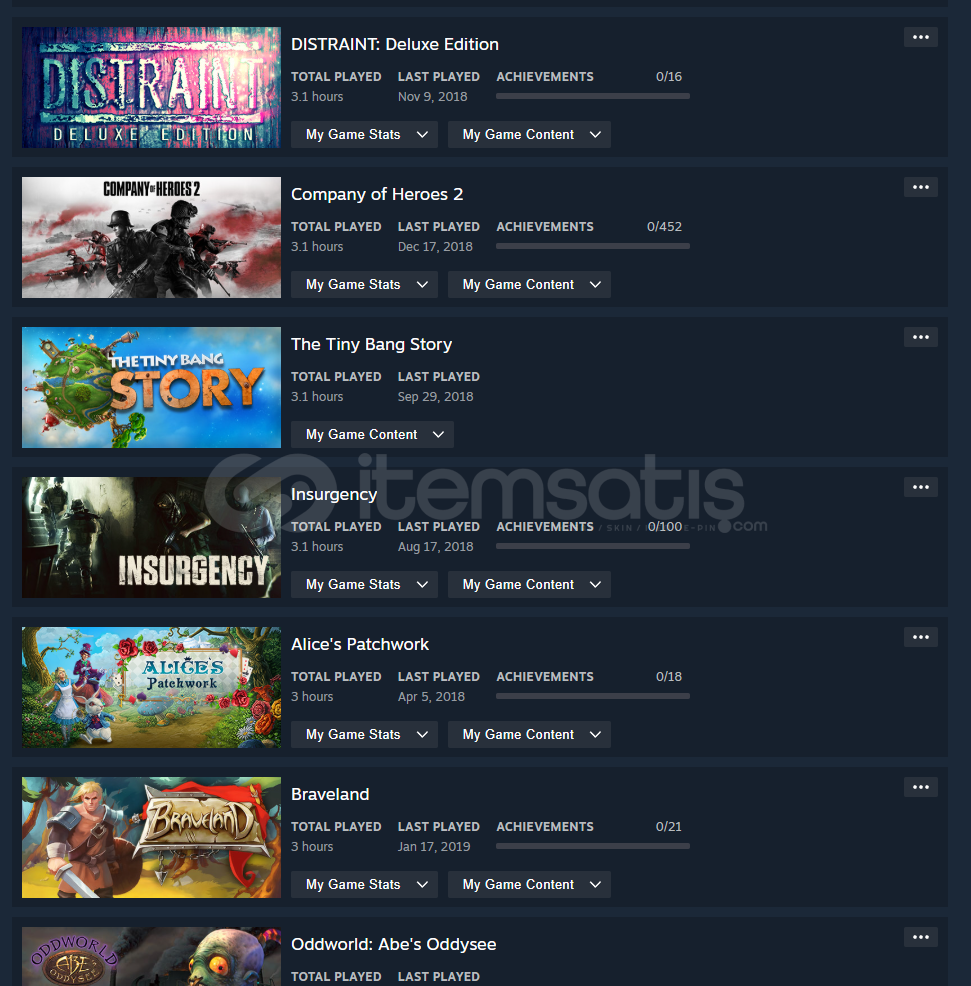Expand My Game Stats for Insurgency
Image resolution: width=971 pixels, height=986 pixels.
pos(364,585)
